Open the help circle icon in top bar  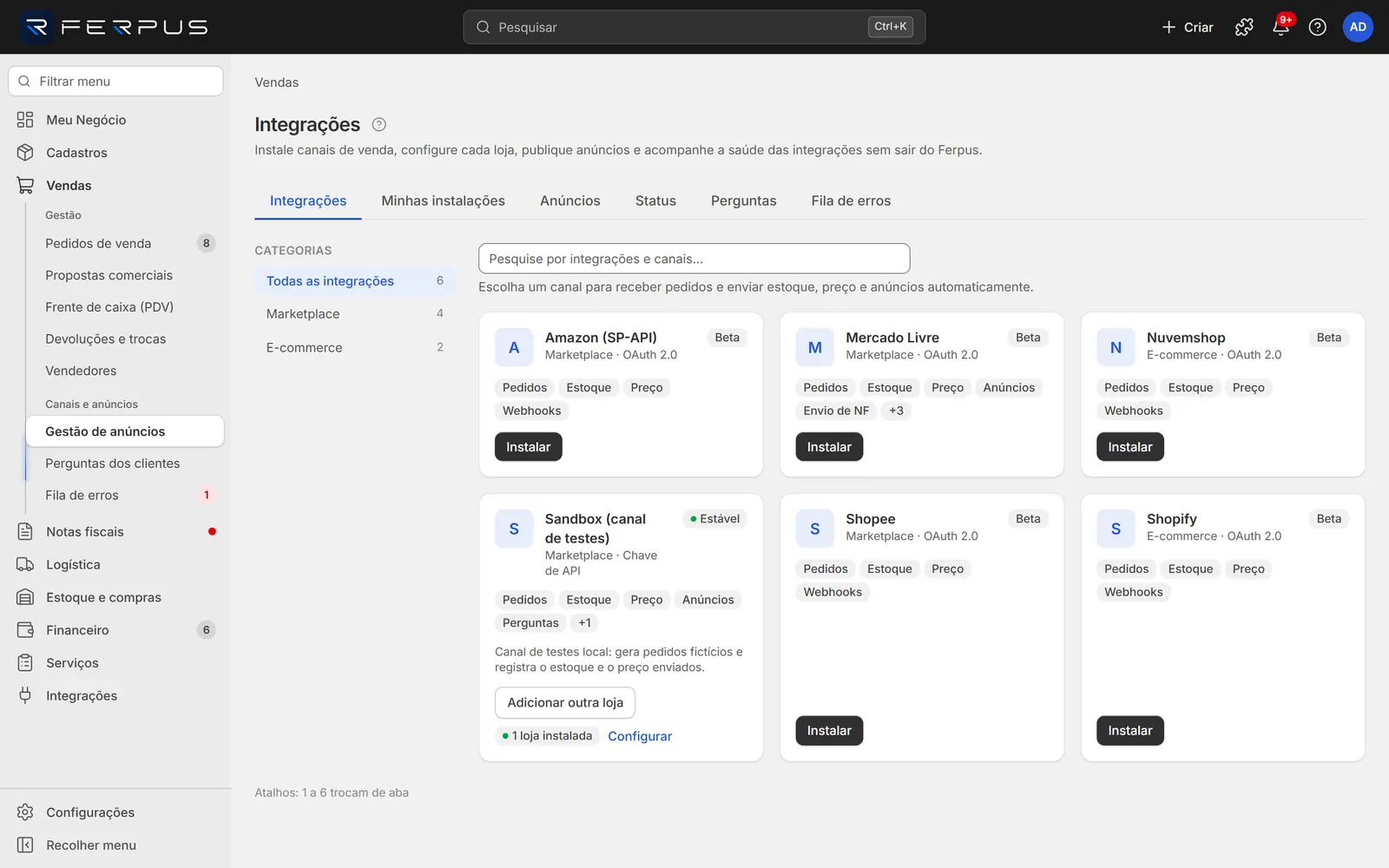(x=1317, y=27)
